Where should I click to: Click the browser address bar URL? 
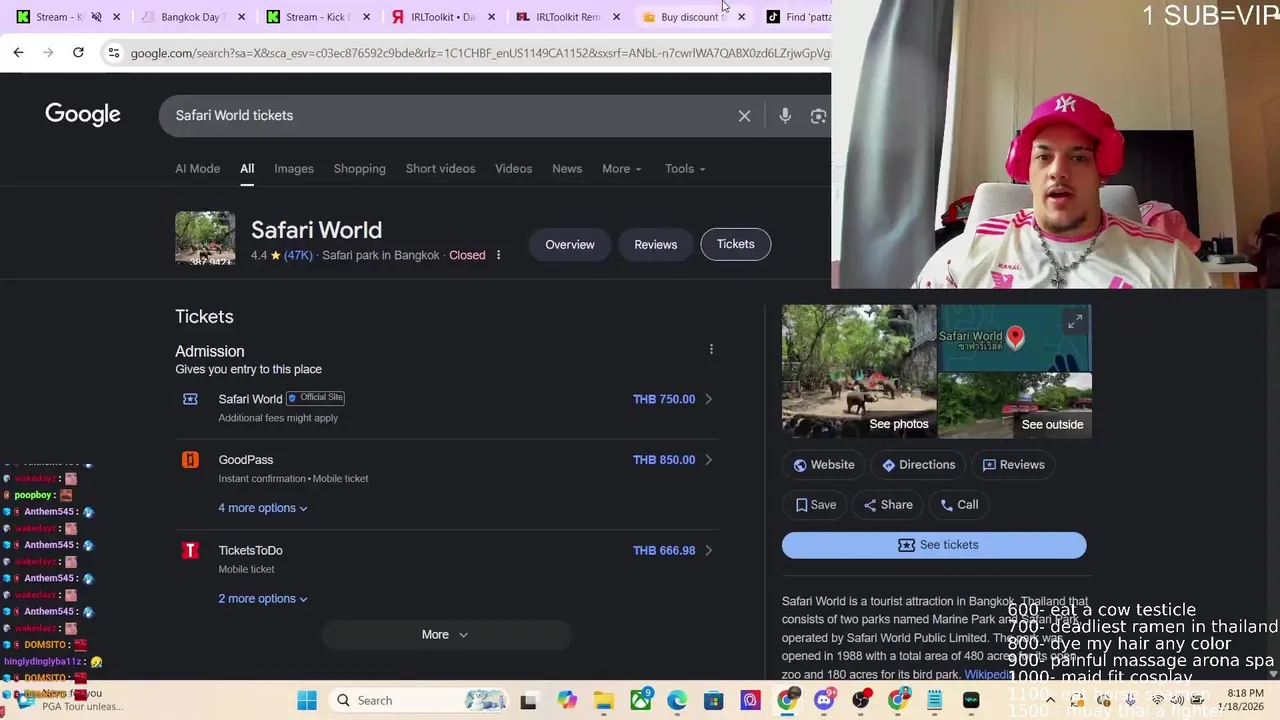coord(480,53)
